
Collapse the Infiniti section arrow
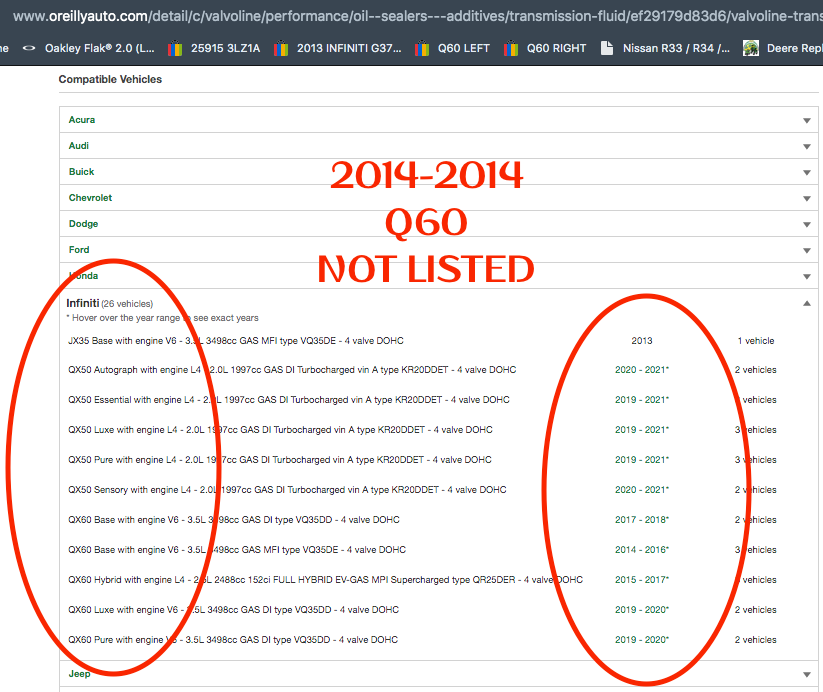806,303
